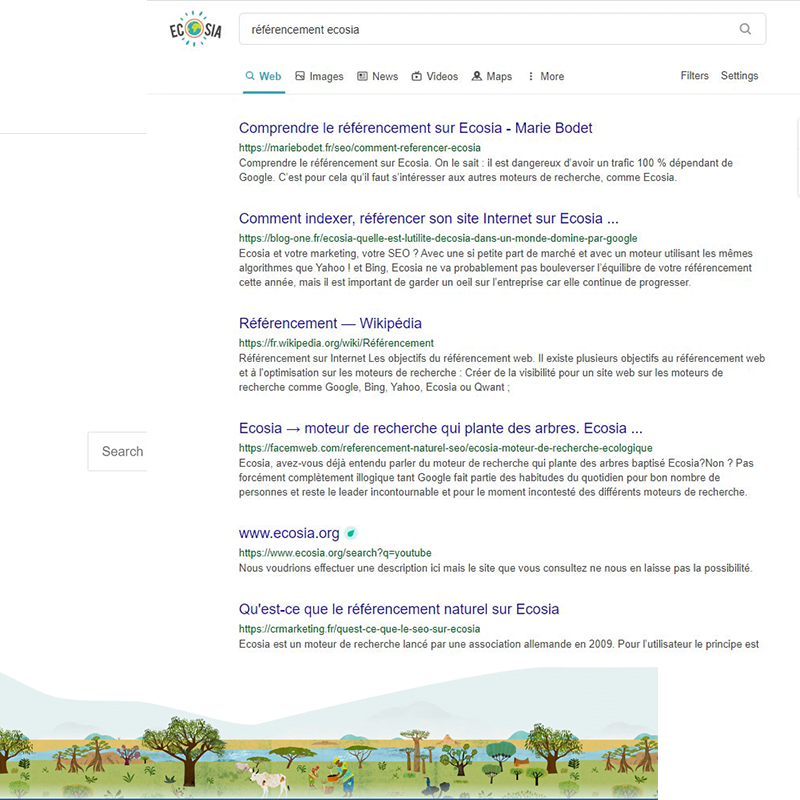Select the Web tab
Viewport: 800px width, 800px height.
click(263, 77)
